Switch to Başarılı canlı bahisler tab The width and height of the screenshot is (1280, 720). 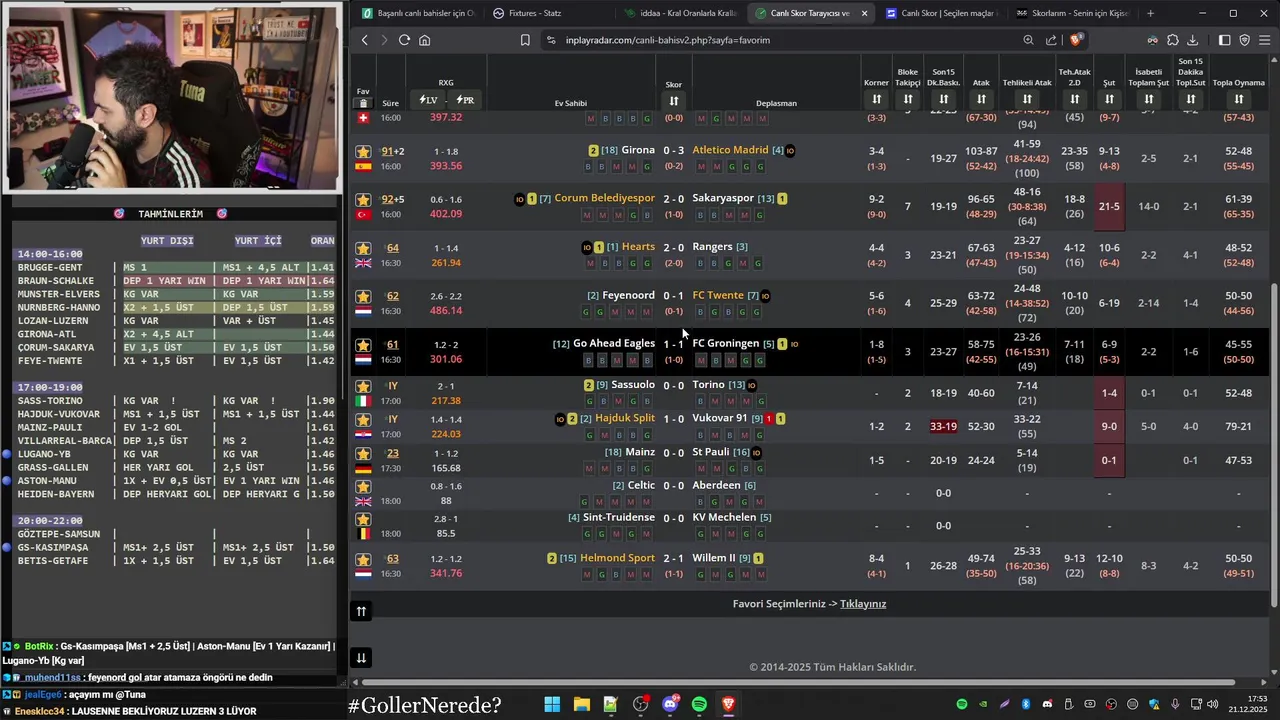(x=418, y=13)
